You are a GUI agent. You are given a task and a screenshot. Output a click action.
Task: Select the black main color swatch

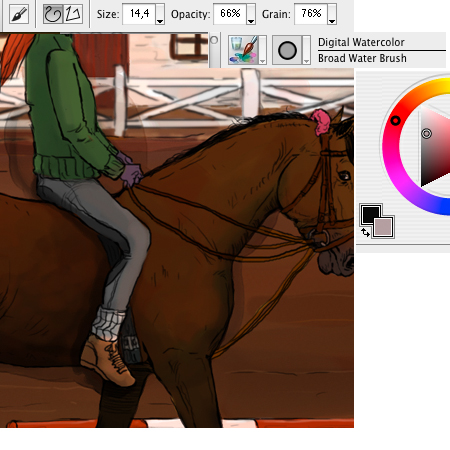(x=371, y=214)
